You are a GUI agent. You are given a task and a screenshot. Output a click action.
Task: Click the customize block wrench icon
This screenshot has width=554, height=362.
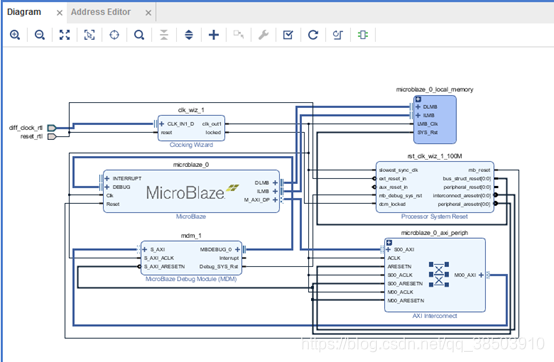(264, 35)
